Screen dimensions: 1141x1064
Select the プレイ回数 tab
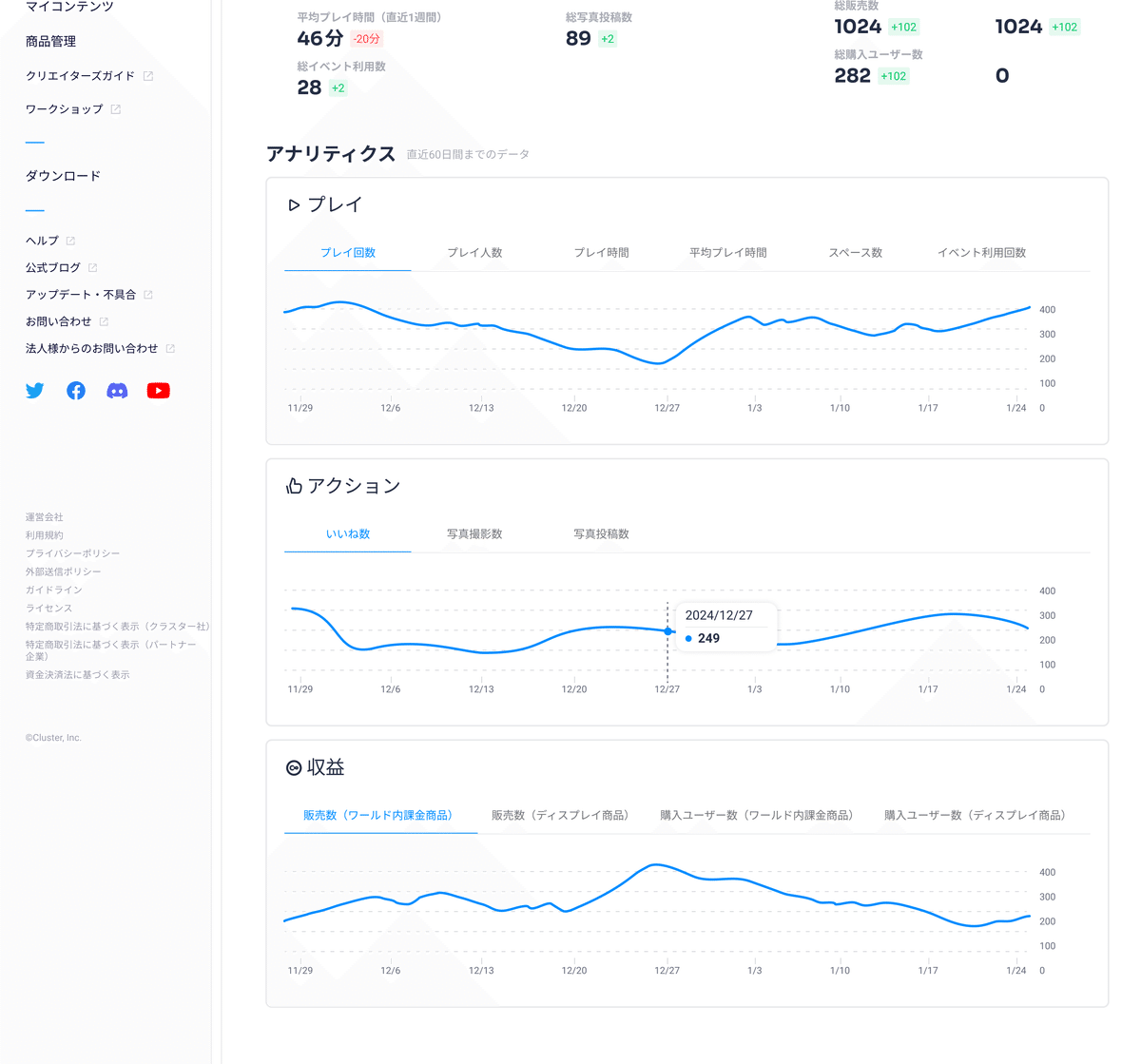pos(348,253)
